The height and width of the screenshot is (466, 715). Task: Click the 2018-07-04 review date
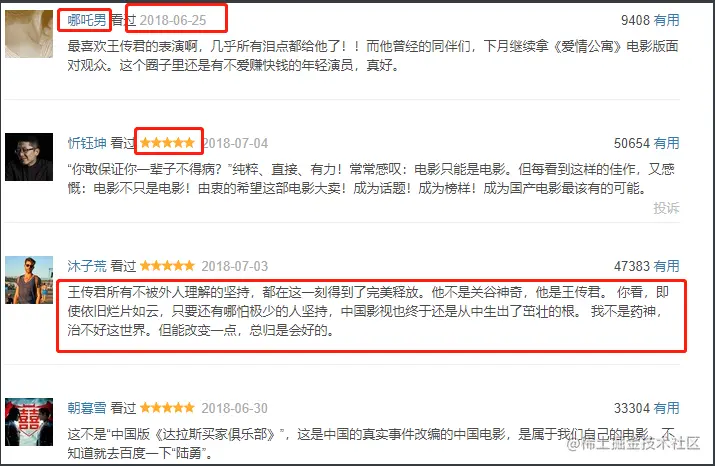point(235,143)
